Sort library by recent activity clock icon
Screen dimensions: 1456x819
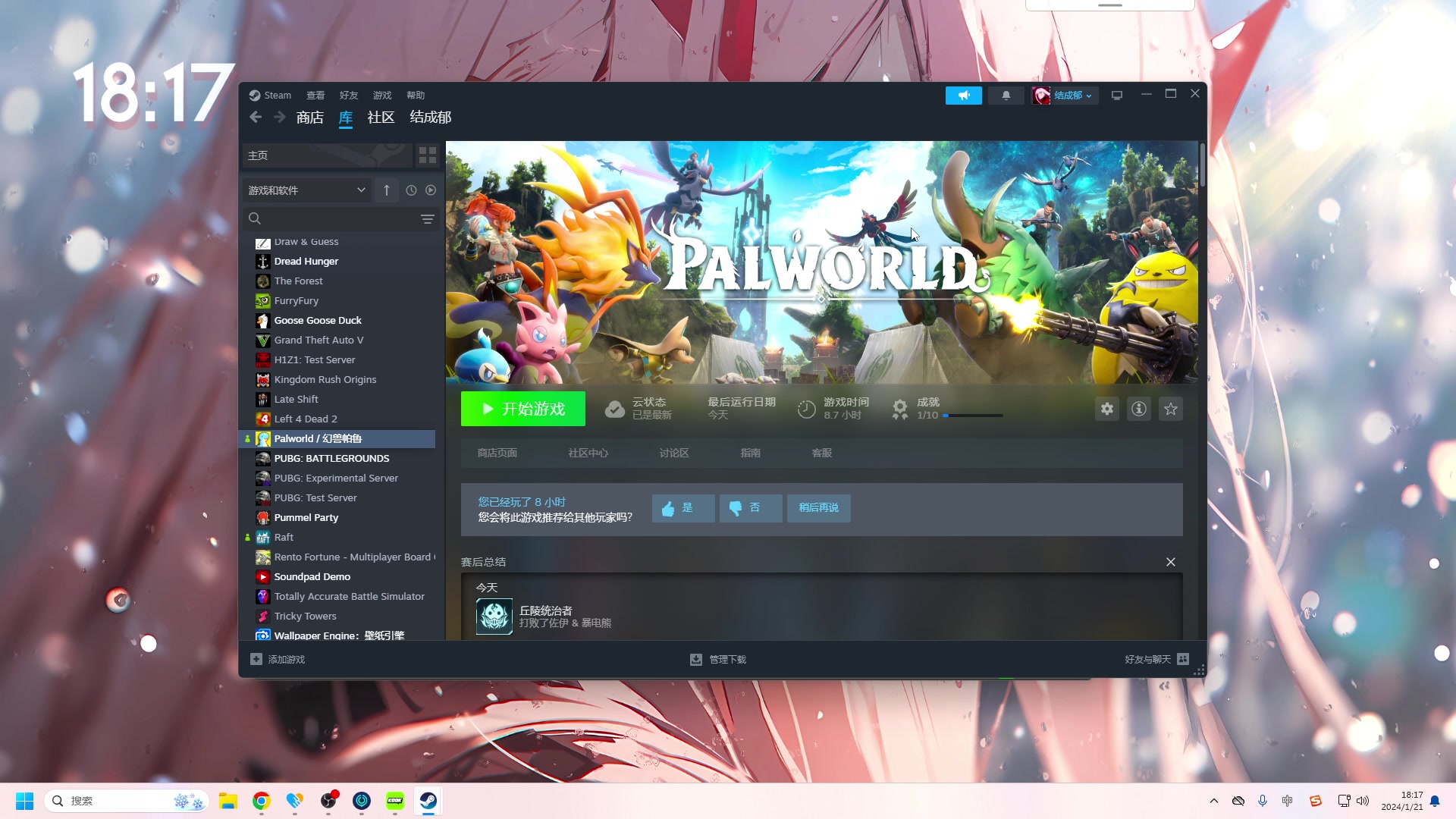point(411,190)
